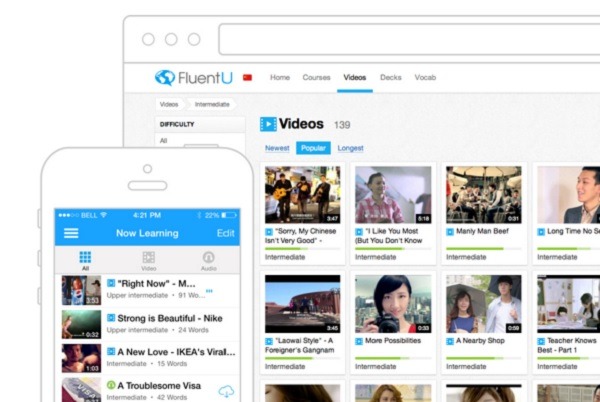Tap the video icon beside Strong is Beautiful
This screenshot has height=402, width=600.
click(111, 318)
